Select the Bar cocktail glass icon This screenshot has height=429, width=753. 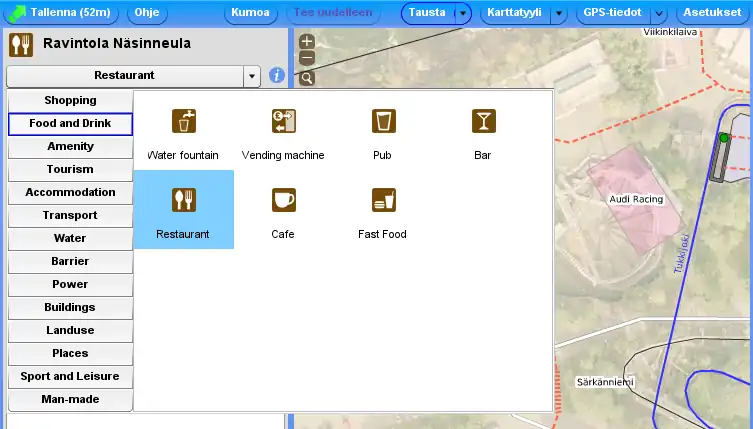tap(483, 121)
